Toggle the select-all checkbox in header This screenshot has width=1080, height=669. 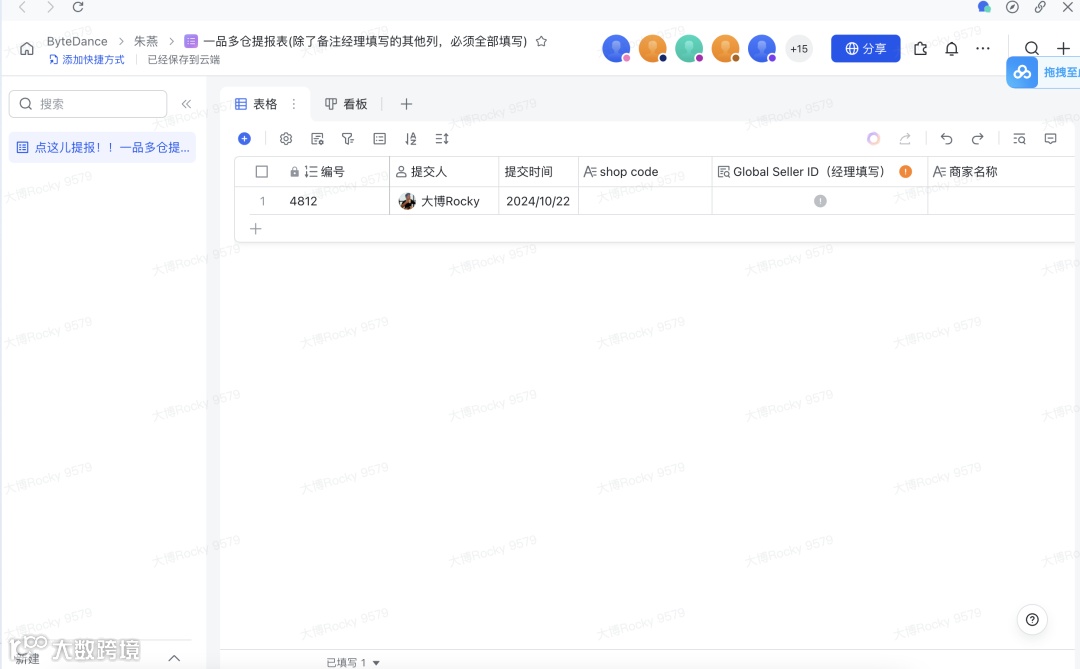point(262,172)
